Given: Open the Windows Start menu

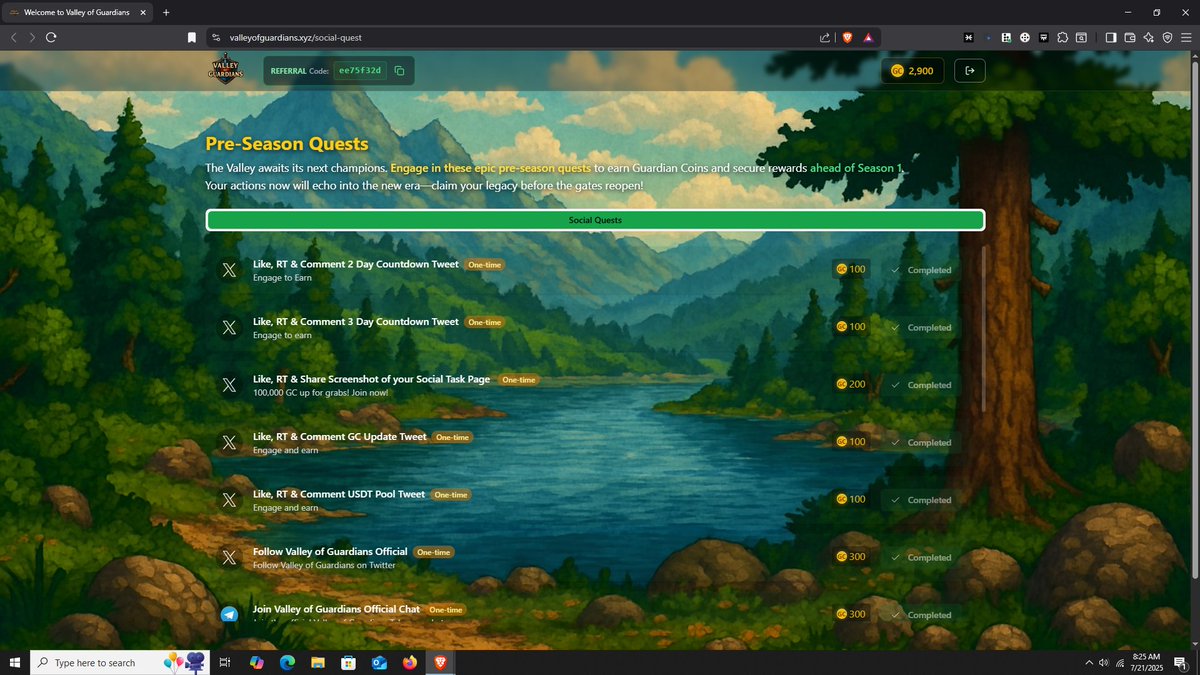Looking at the screenshot, I should (x=15, y=662).
